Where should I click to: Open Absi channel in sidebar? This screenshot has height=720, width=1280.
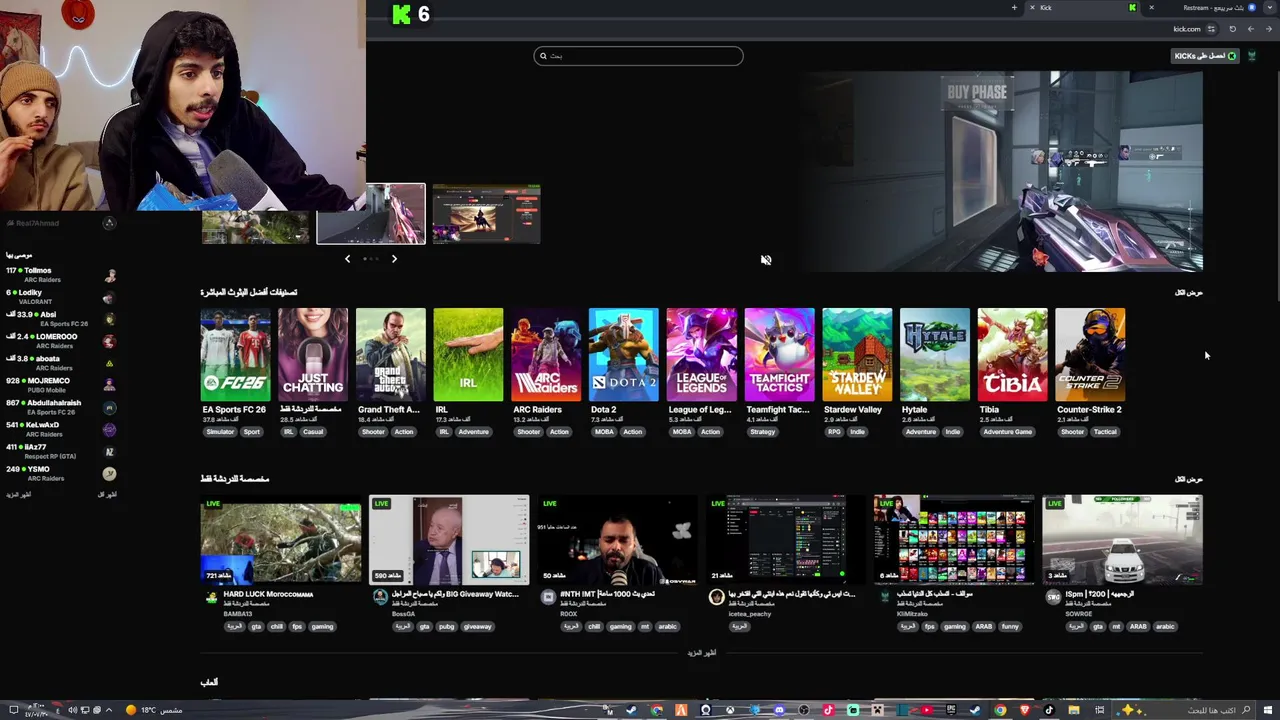[60, 319]
